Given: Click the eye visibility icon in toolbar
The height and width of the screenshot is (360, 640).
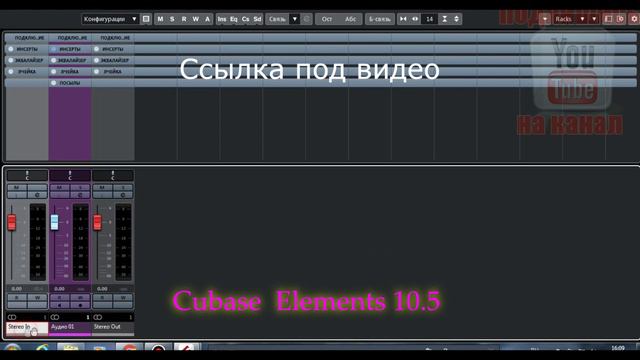Looking at the screenshot, I should tap(415, 19).
